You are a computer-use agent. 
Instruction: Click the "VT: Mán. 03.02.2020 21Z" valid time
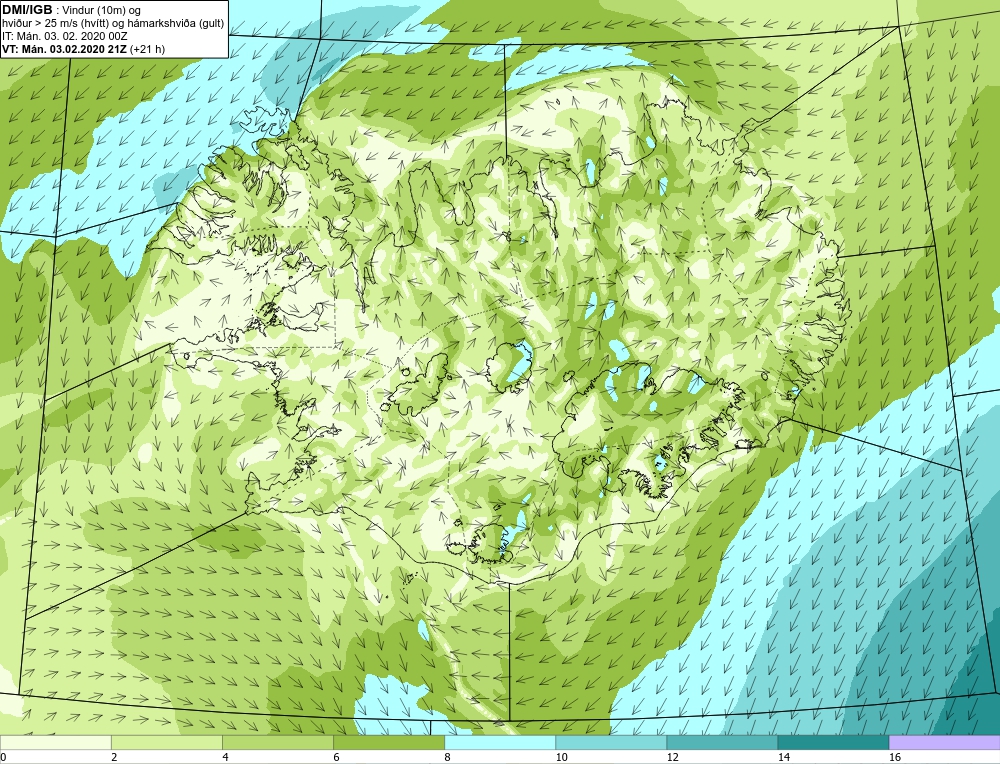tap(64, 49)
